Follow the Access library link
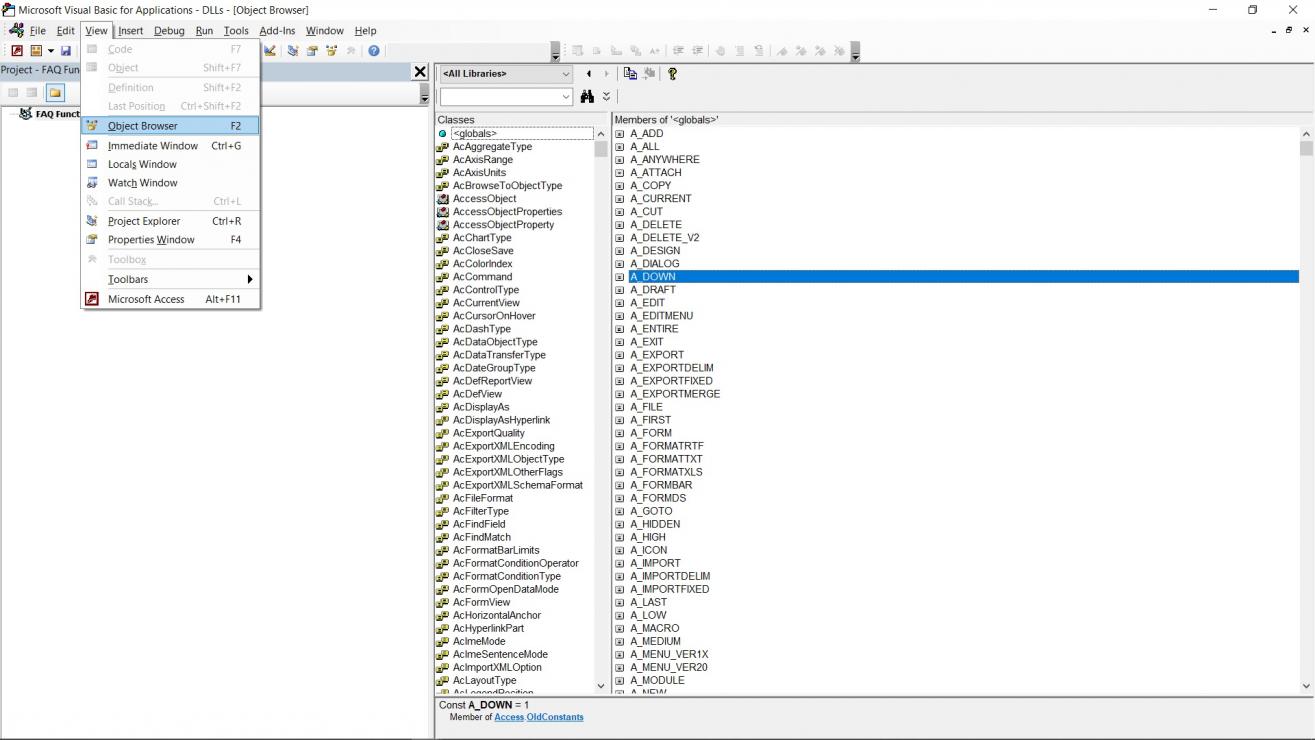The width and height of the screenshot is (1315, 740). (508, 717)
